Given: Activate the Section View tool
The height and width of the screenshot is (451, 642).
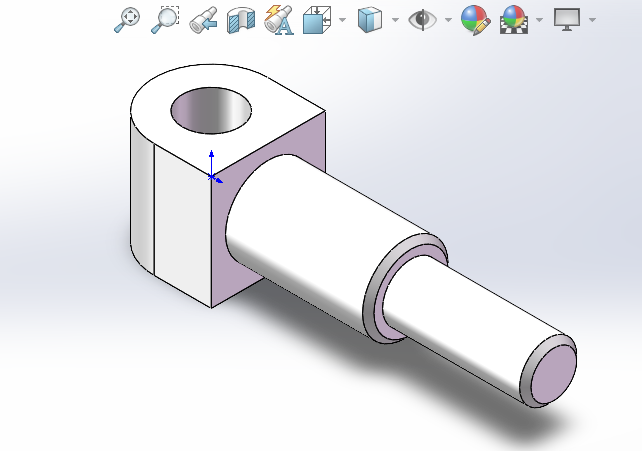Looking at the screenshot, I should 241,20.
